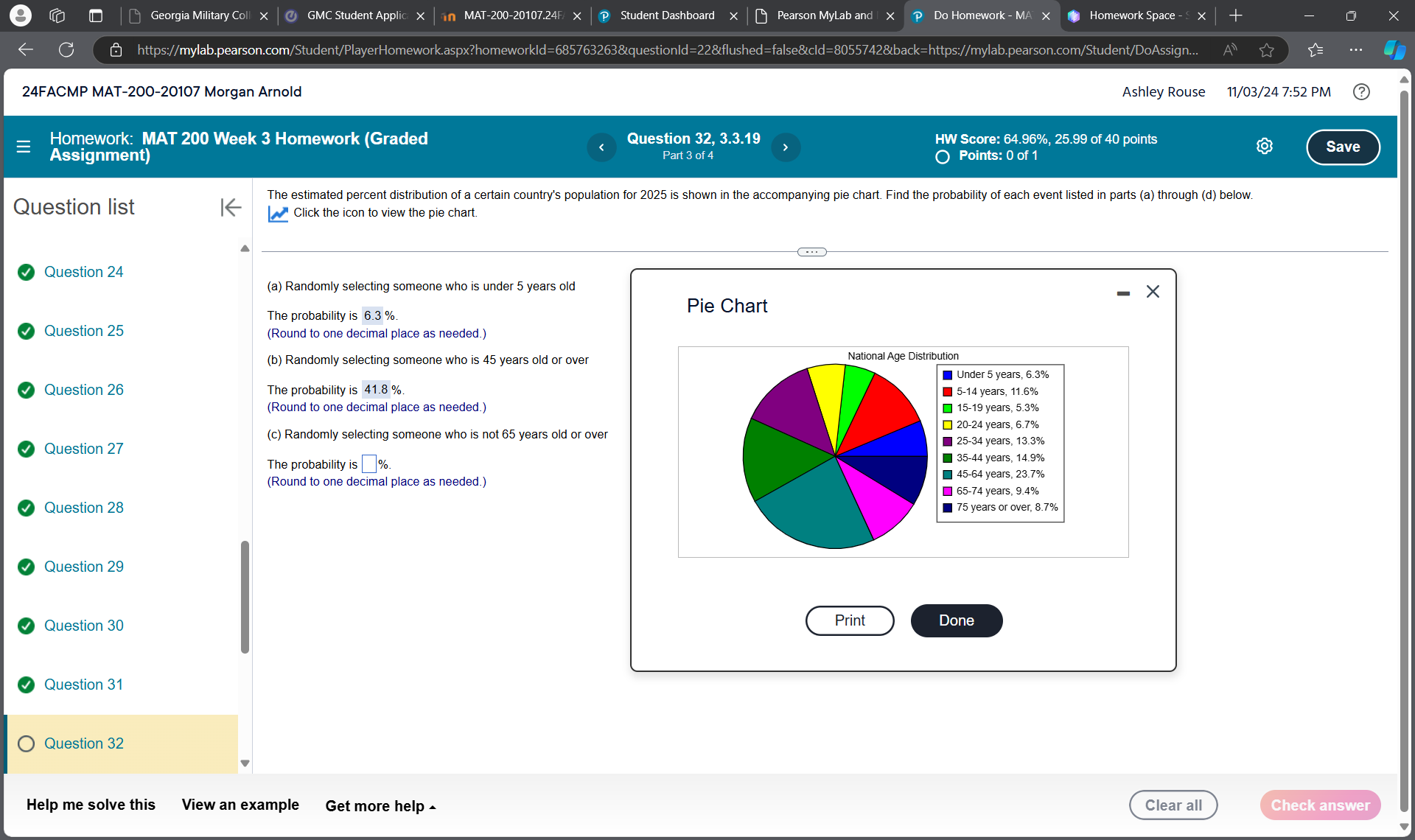Viewport: 1415px width, 840px height.
Task: Switch to the Pearson MyLab tab
Action: click(x=824, y=15)
